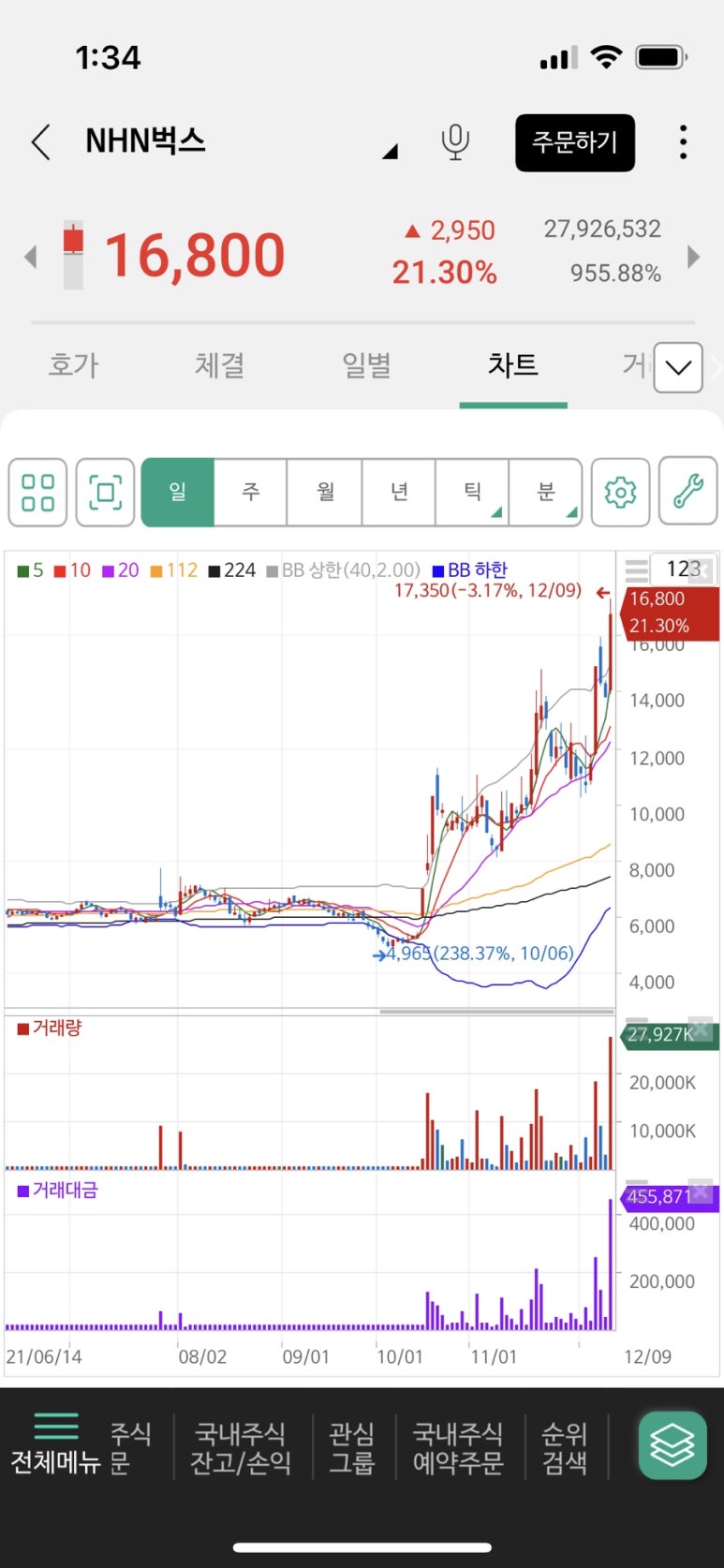Tap the 12/09 date axis label
Viewport: 724px width, 1568px height.
647,1357
